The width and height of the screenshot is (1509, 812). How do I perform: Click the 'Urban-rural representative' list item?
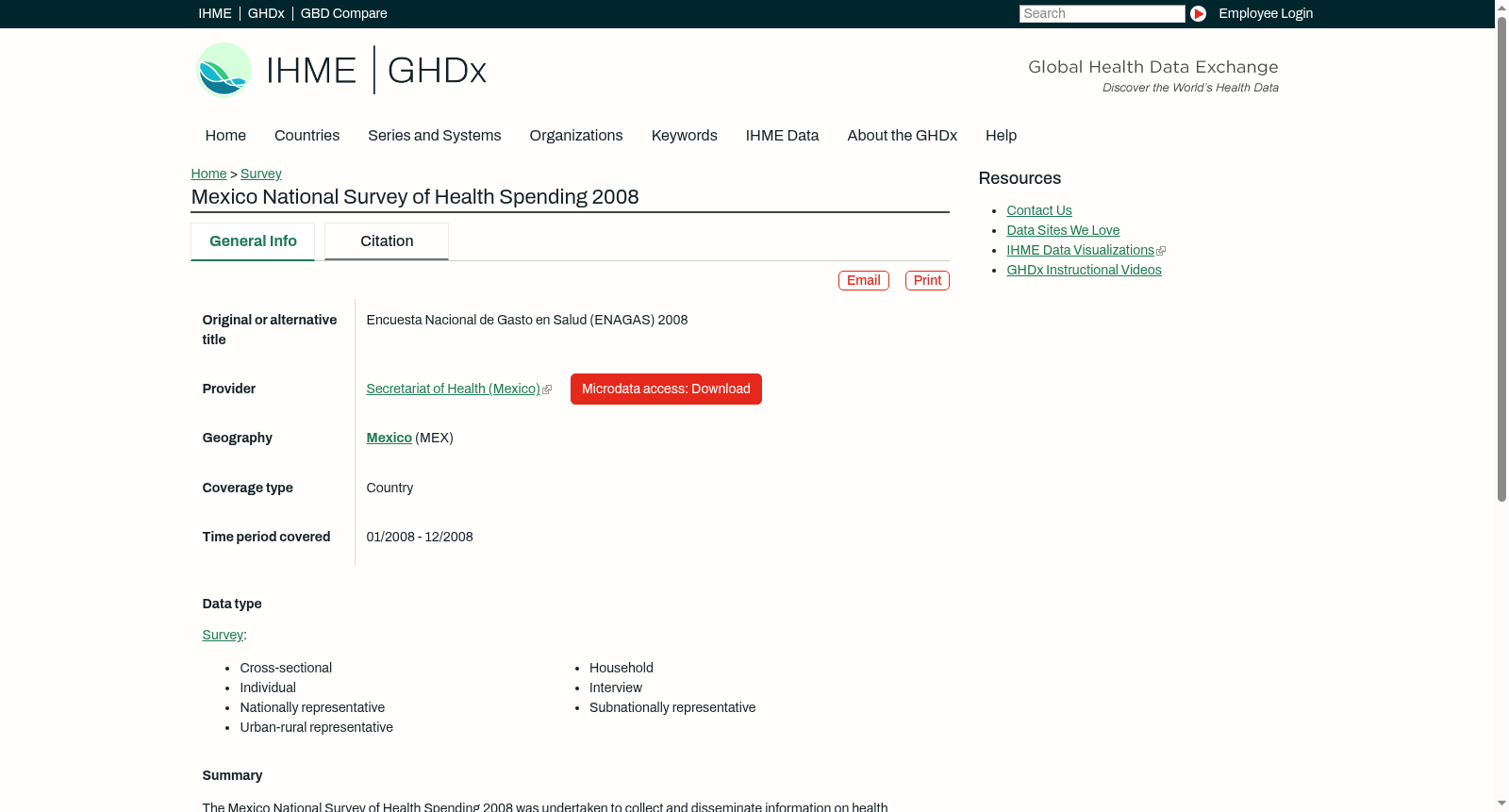316,727
